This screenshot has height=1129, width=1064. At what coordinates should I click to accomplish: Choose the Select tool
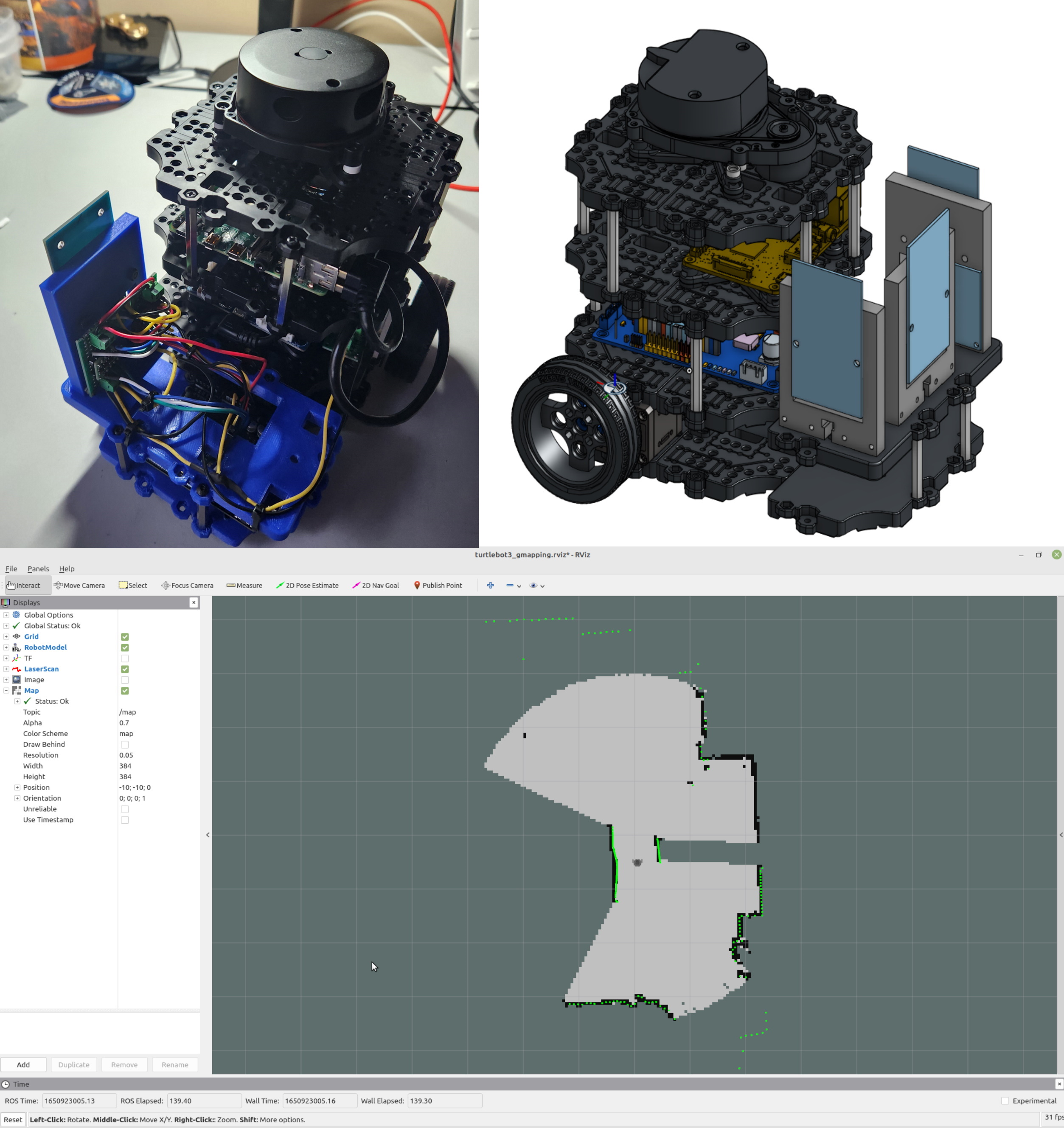[x=133, y=586]
